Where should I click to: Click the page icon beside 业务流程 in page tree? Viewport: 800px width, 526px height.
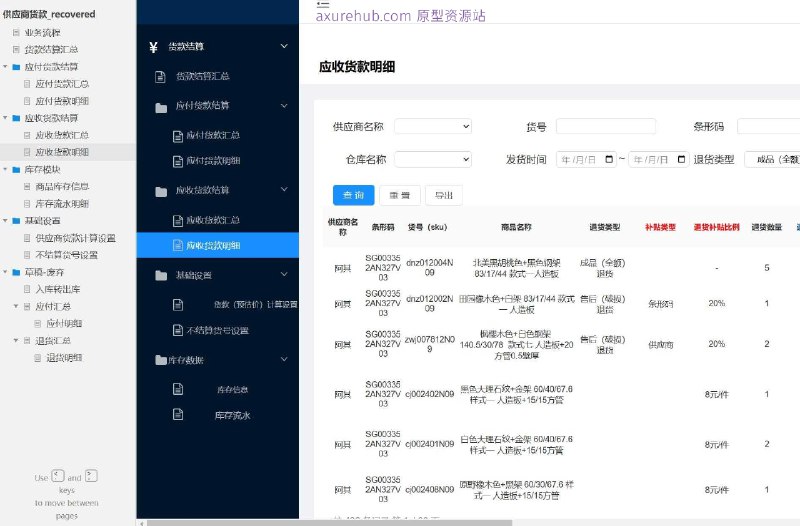16,33
